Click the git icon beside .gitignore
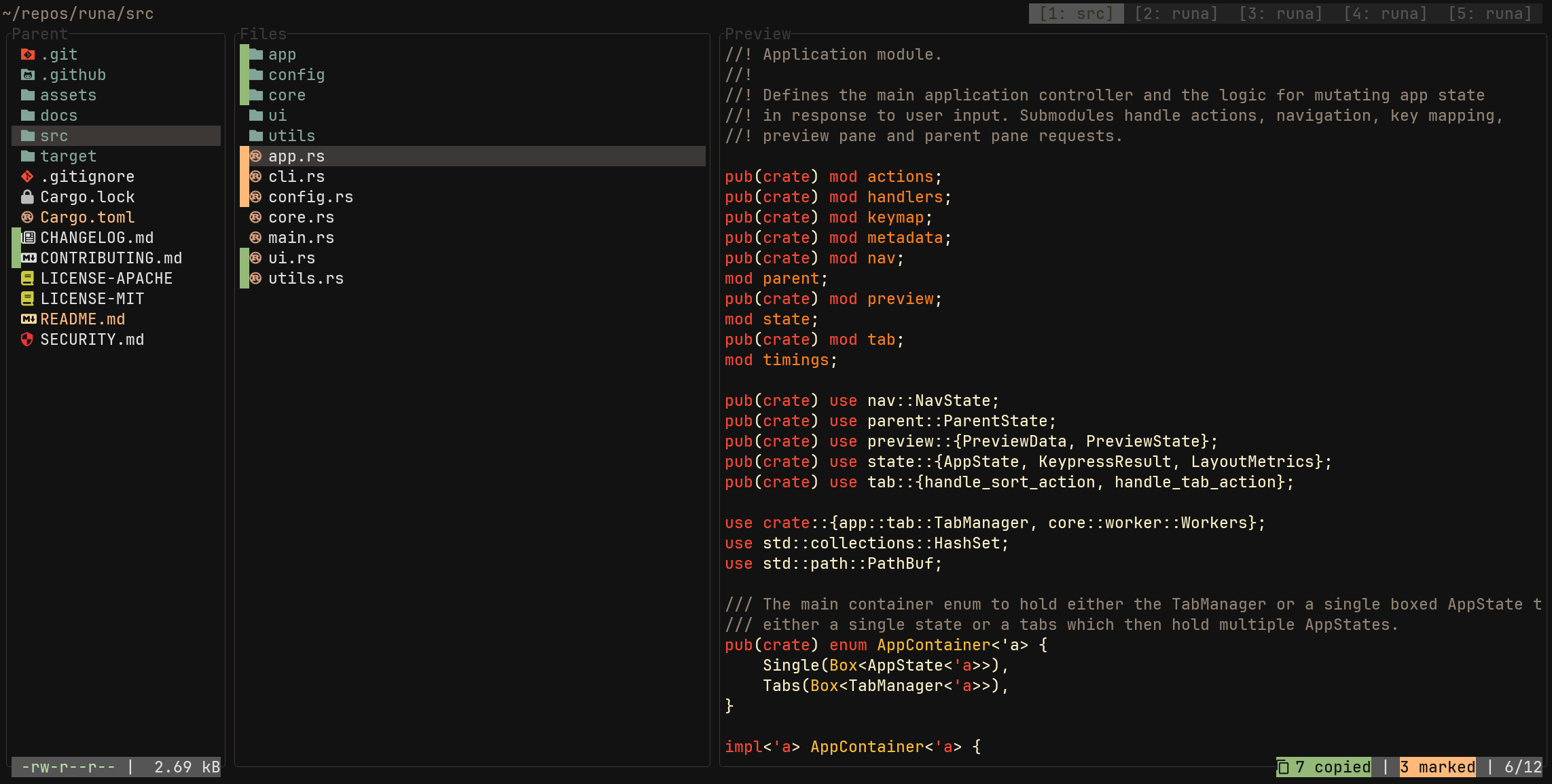The height and width of the screenshot is (784, 1552). click(27, 176)
